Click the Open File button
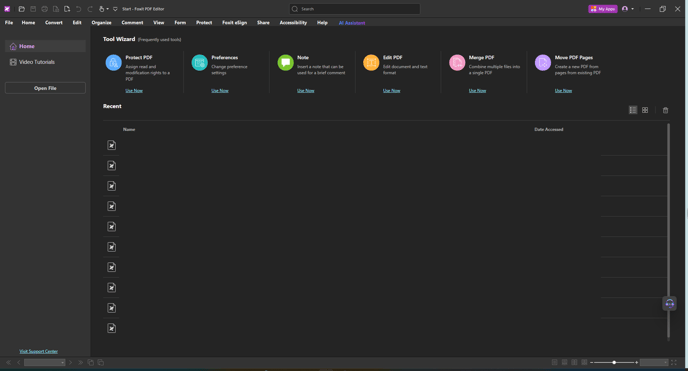688x371 pixels. pyautogui.click(x=45, y=88)
